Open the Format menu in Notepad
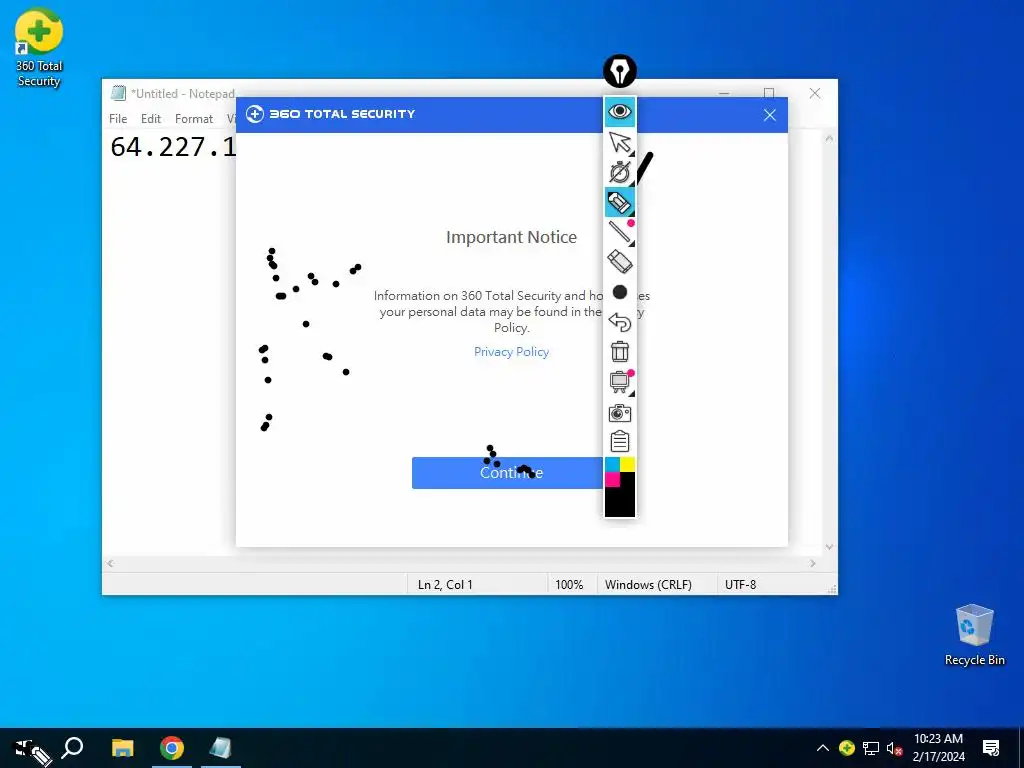The width and height of the screenshot is (1024, 768). [194, 119]
